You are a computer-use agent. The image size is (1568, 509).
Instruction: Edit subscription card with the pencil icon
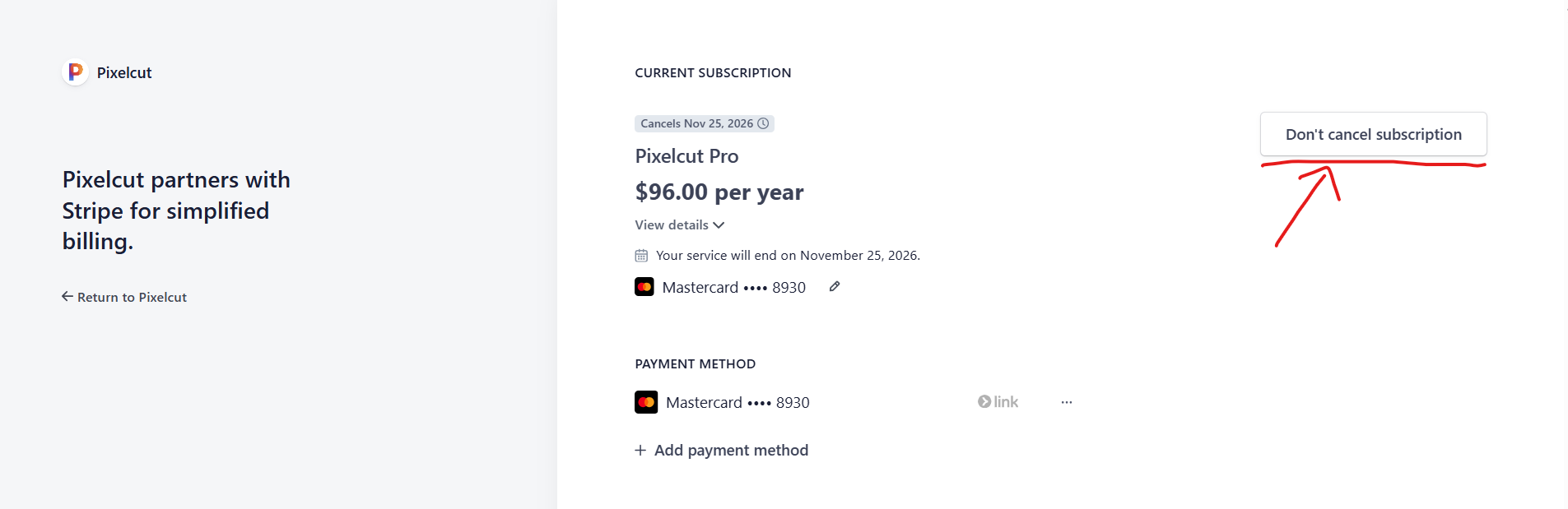pos(835,287)
